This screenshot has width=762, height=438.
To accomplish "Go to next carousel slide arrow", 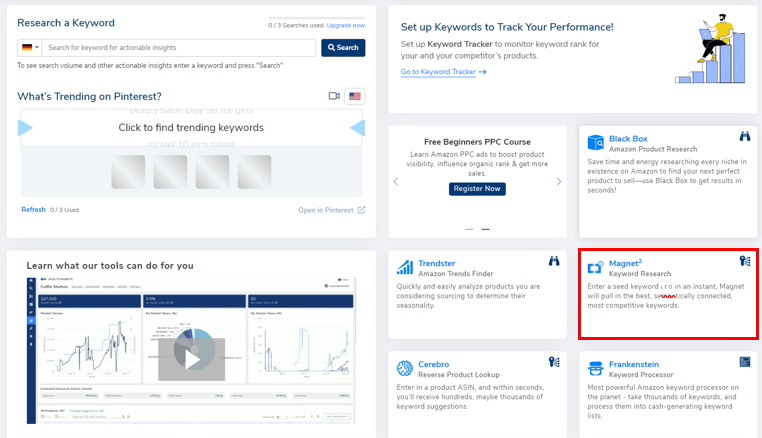I will [x=559, y=181].
